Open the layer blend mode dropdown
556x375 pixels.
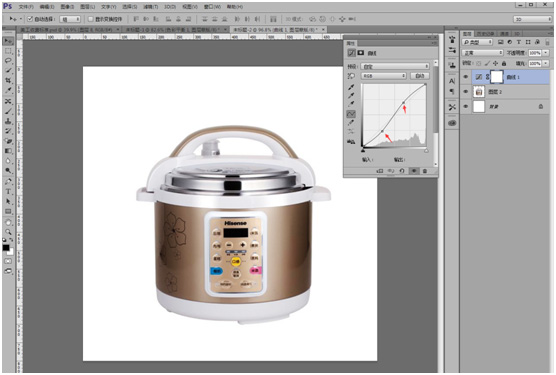[483, 53]
